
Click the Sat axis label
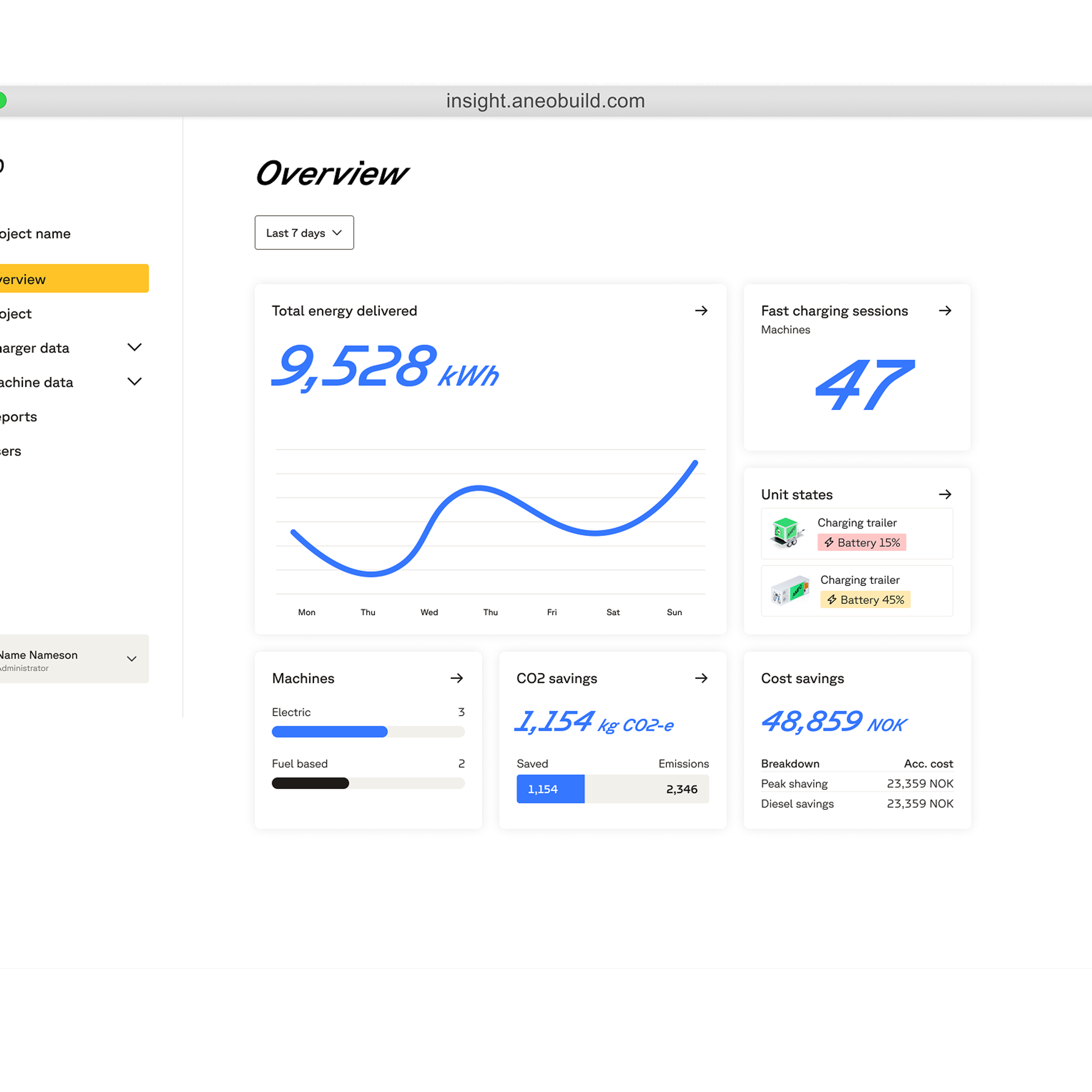coord(613,612)
